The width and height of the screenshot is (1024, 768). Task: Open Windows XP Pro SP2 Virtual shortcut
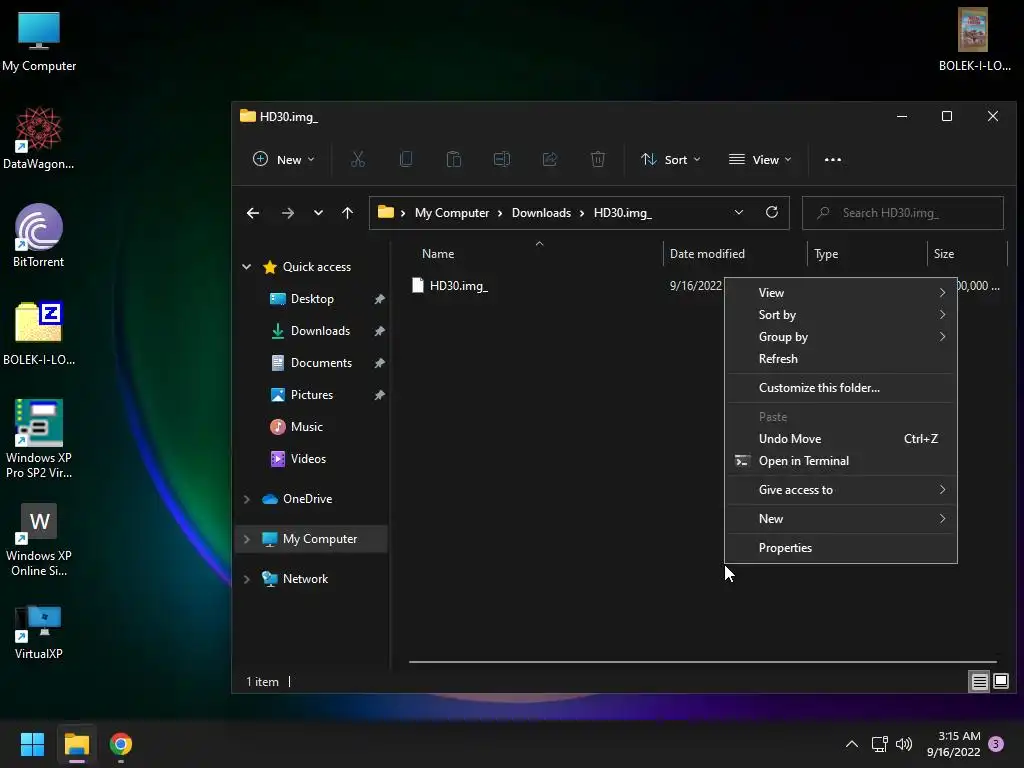pyautogui.click(x=39, y=439)
